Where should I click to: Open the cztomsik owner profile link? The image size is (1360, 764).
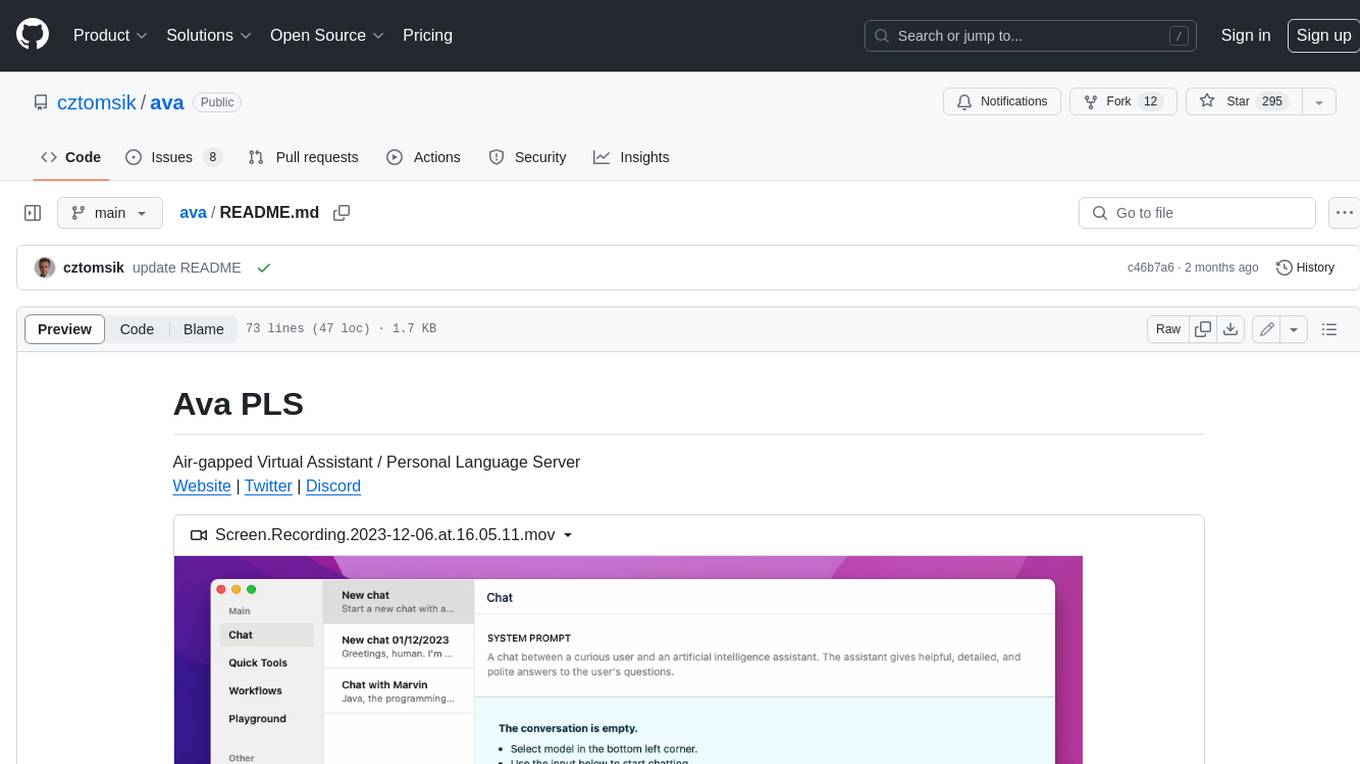coord(97,102)
